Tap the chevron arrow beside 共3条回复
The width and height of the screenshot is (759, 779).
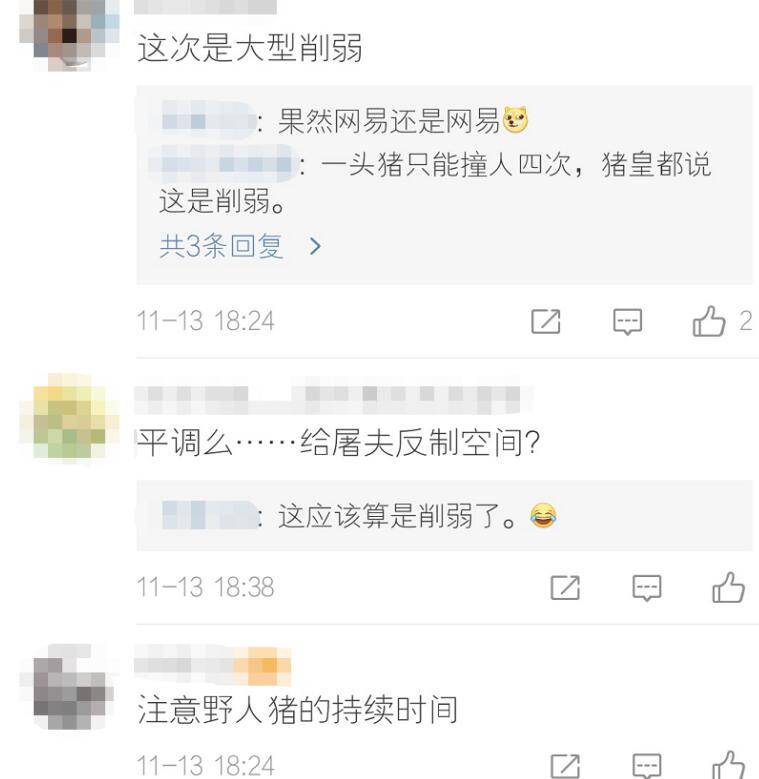(315, 246)
